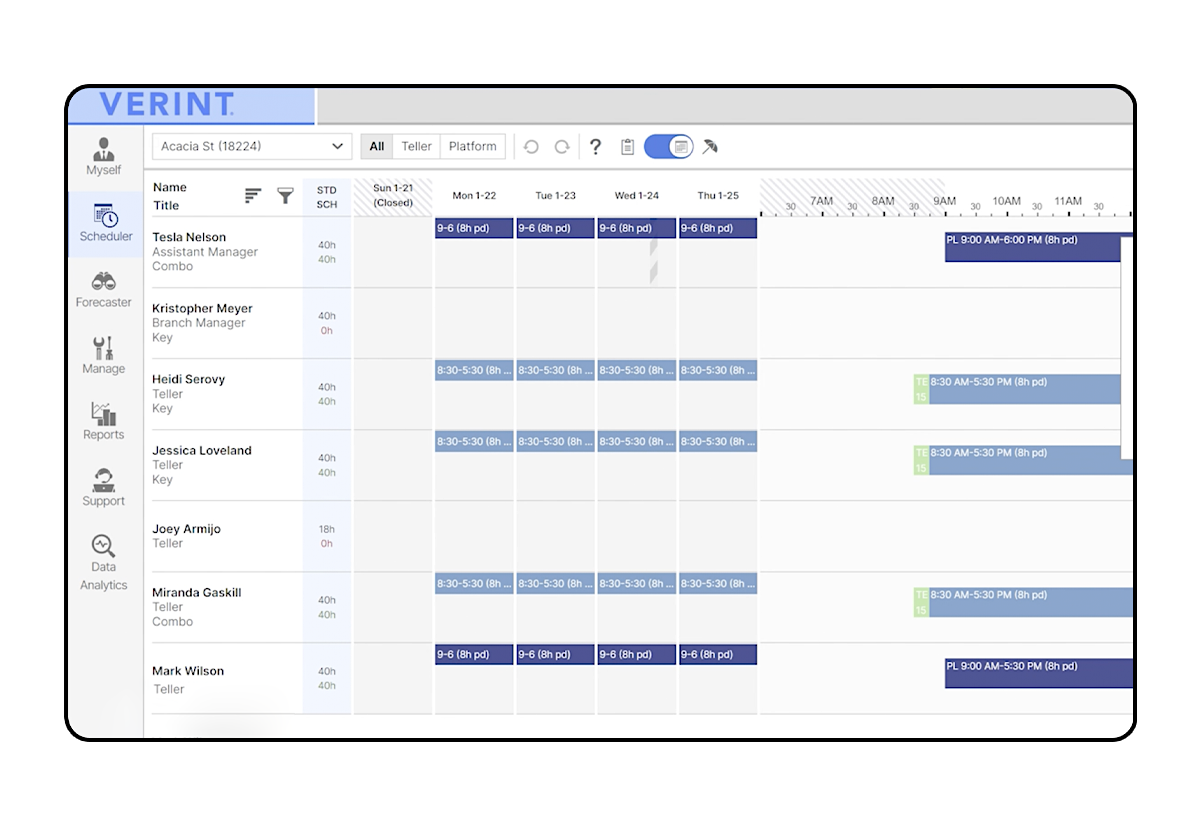Open the employee filter funnel
Viewport: 1200px width, 826px height.
285,196
